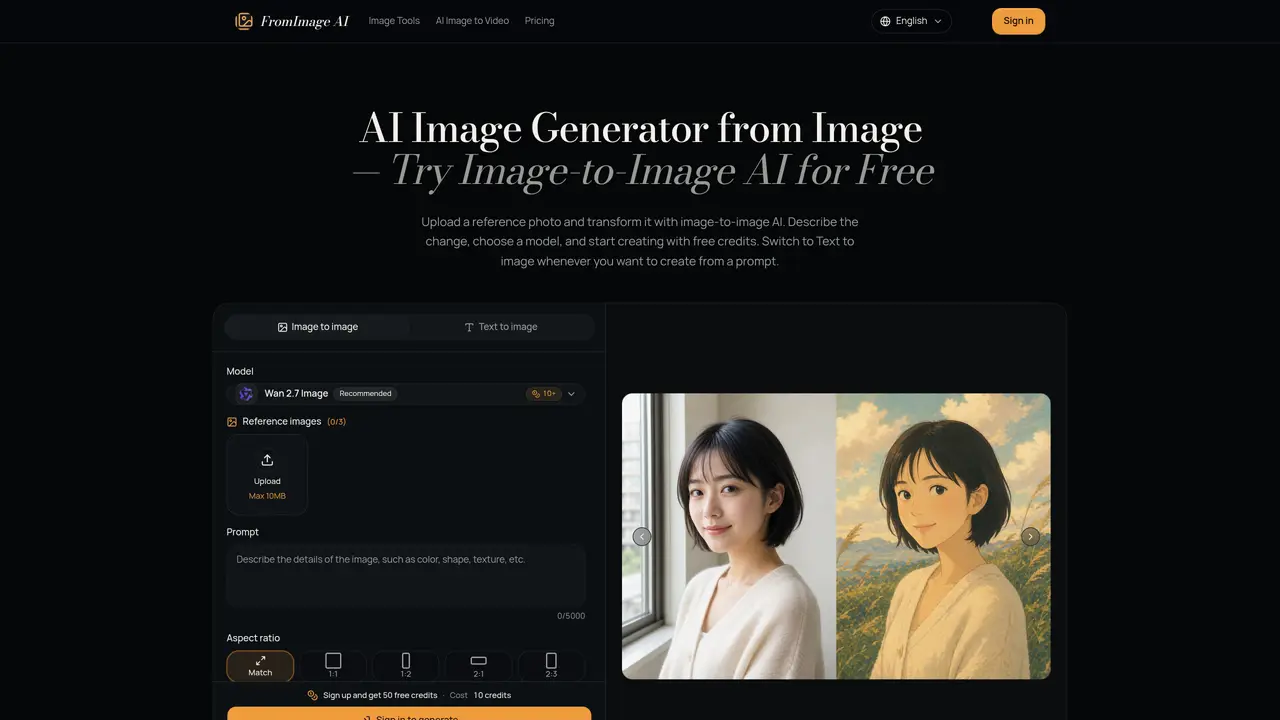Image resolution: width=1280 pixels, height=720 pixels.
Task: Open the Image Tools menu
Action: click(x=394, y=21)
